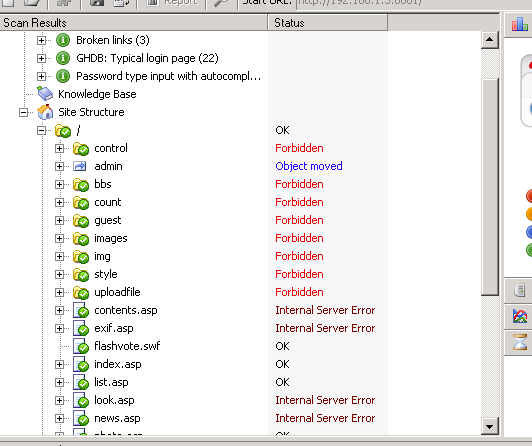This screenshot has width=532, height=446.
Task: Click the control folder icon
Action: pyautogui.click(x=81, y=149)
